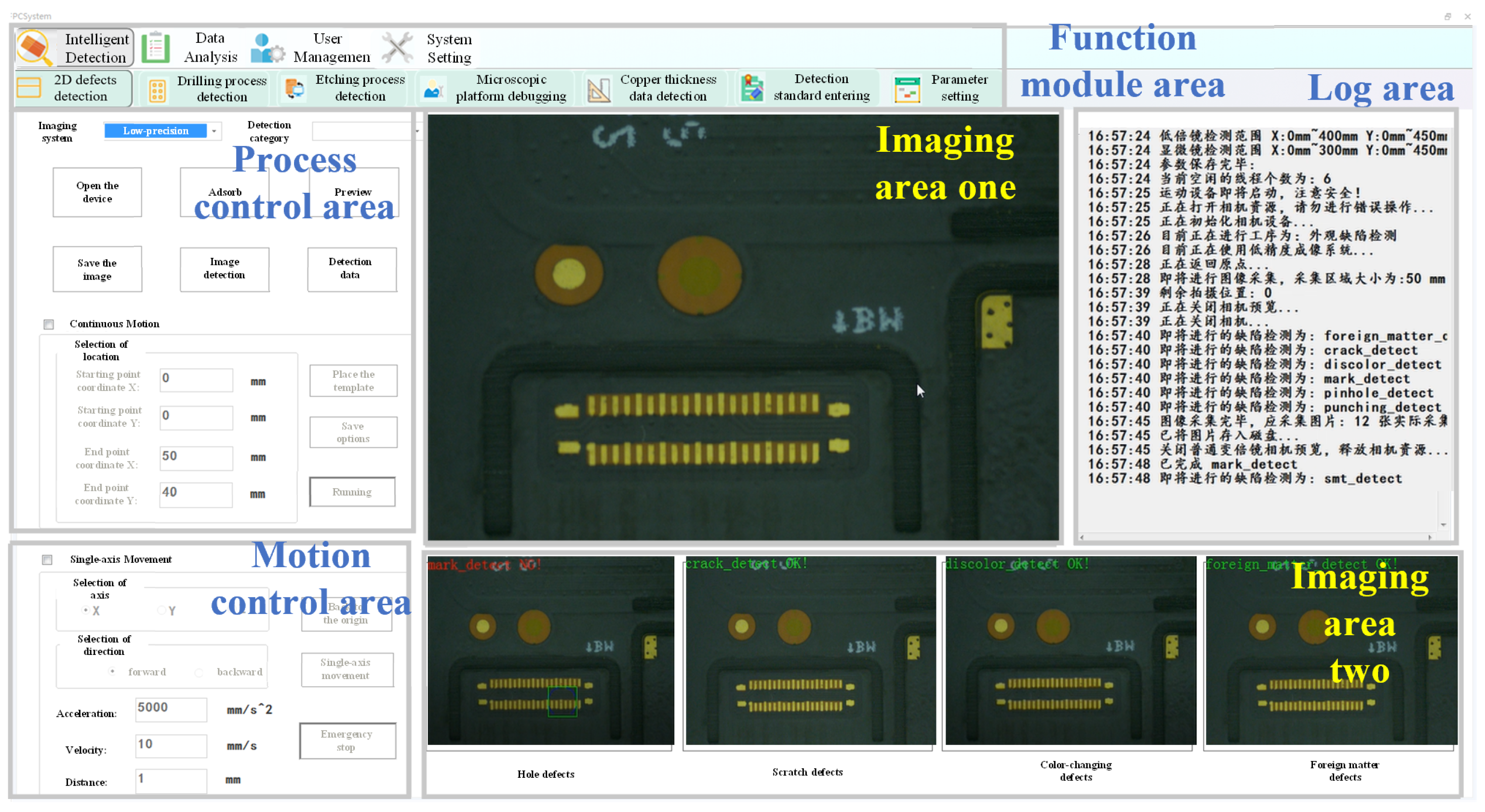
Task: Click the mark_detect Hole defects thumbnail
Action: click(550, 651)
